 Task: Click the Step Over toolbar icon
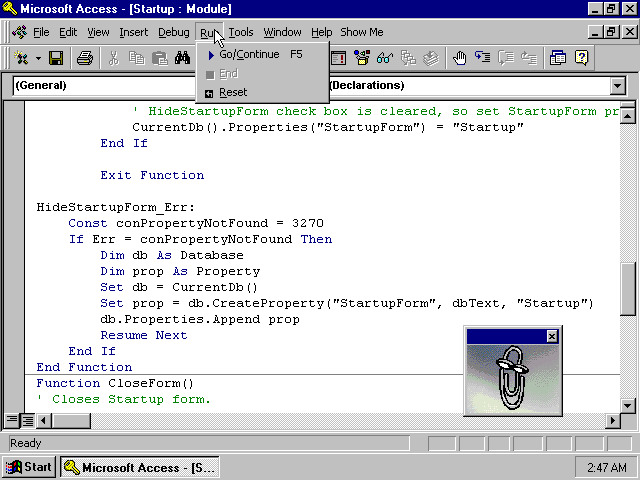(506, 58)
